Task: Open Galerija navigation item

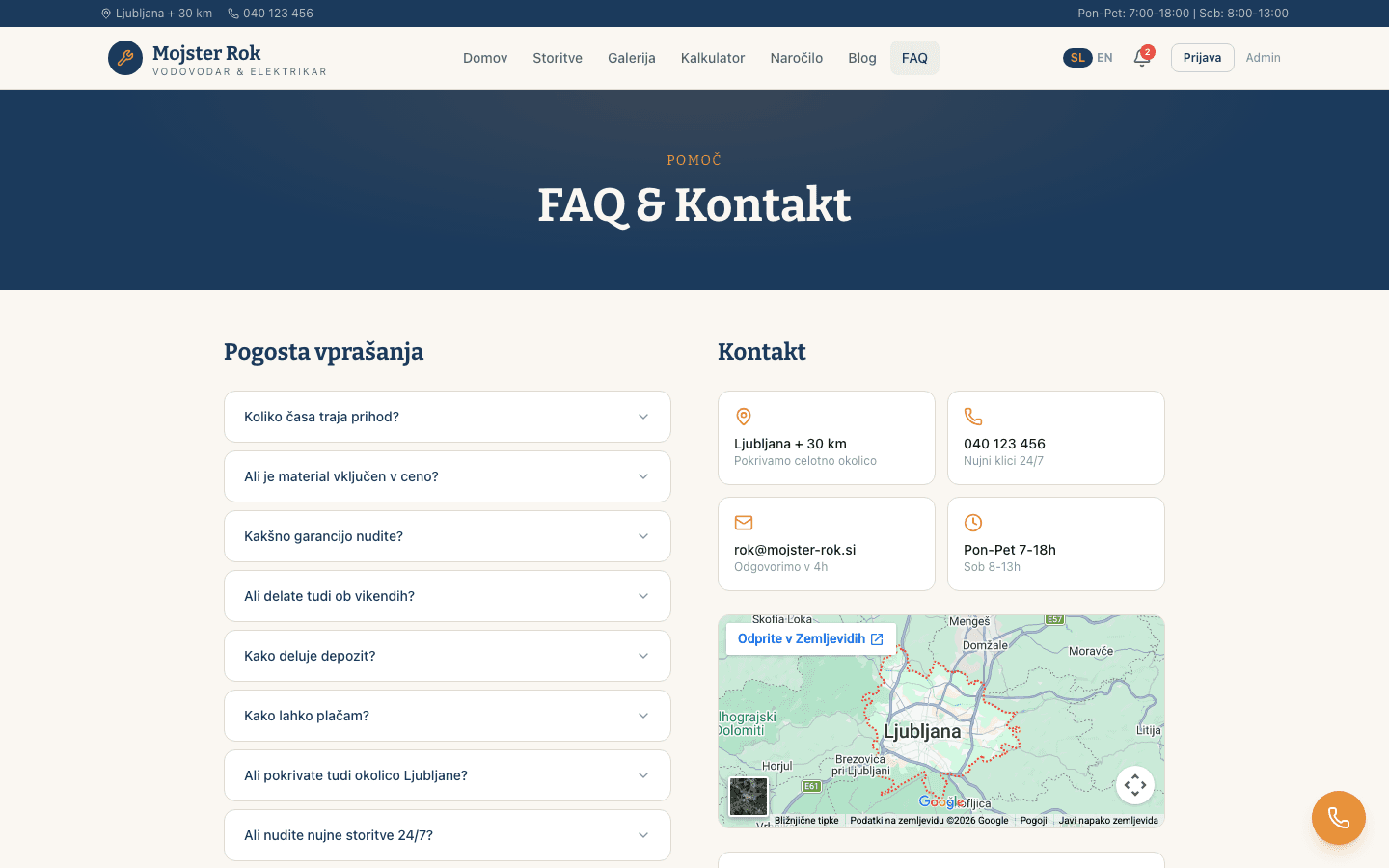Action: pos(632,58)
